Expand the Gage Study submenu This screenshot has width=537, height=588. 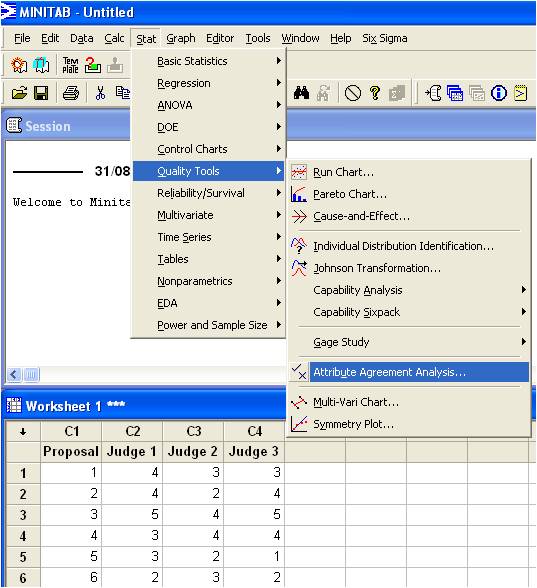[x=409, y=342]
